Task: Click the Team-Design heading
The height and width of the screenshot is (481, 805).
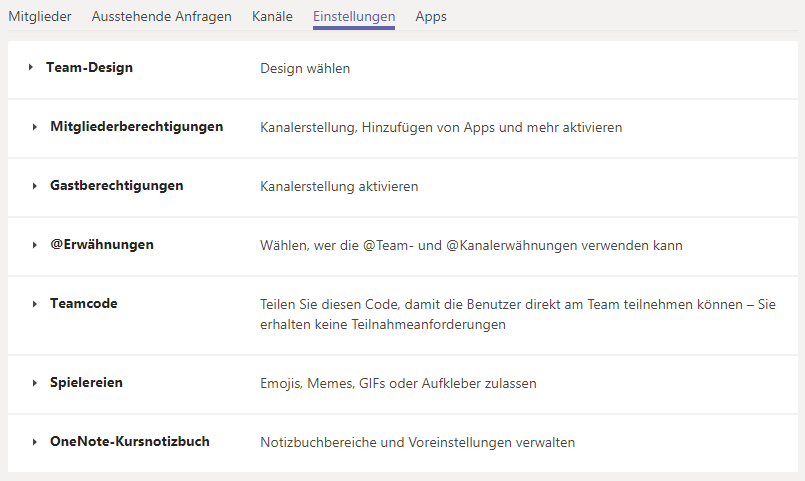Action: (x=89, y=67)
